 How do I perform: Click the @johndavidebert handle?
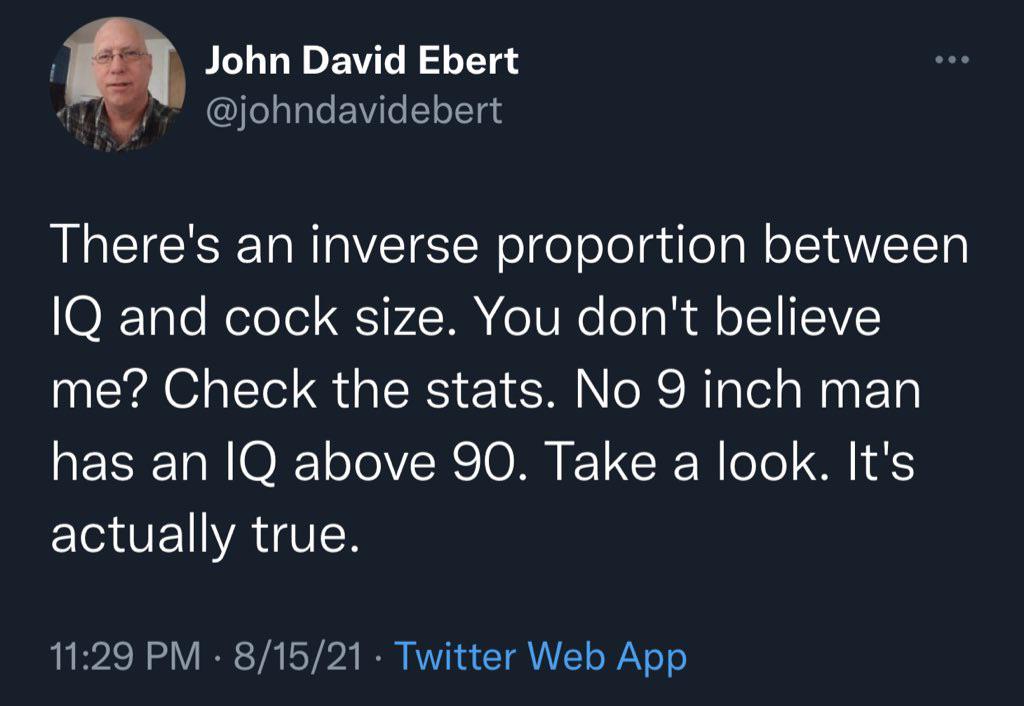click(x=353, y=110)
